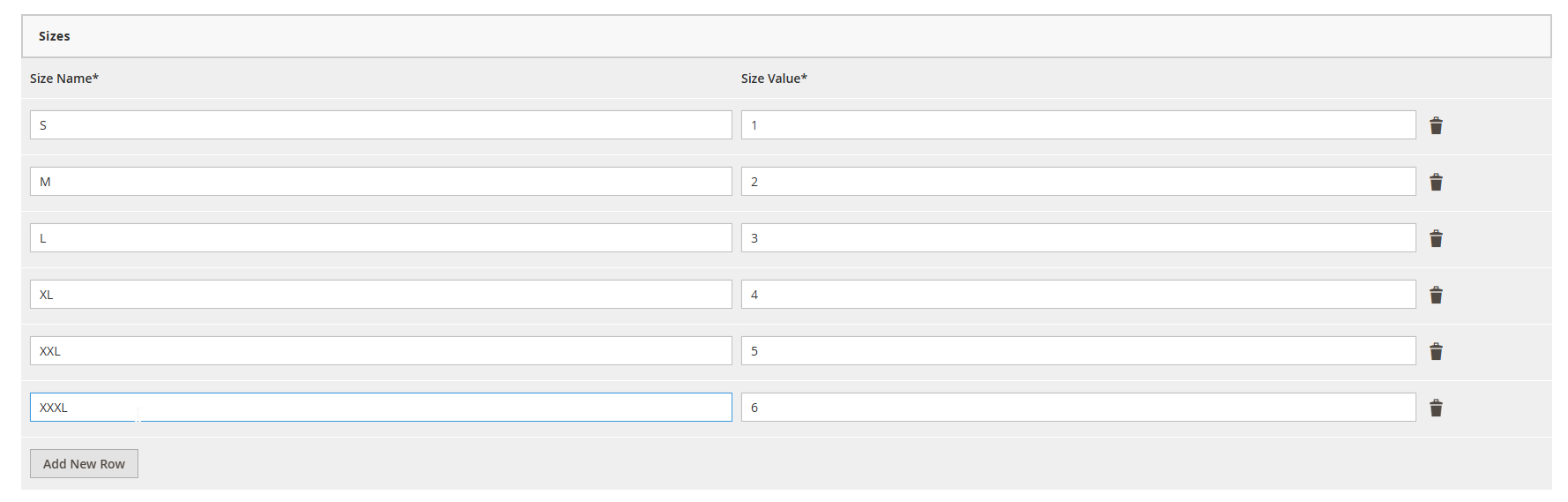The height and width of the screenshot is (502, 1568).
Task: Click the Size Value field showing 1
Action: 1078,125
